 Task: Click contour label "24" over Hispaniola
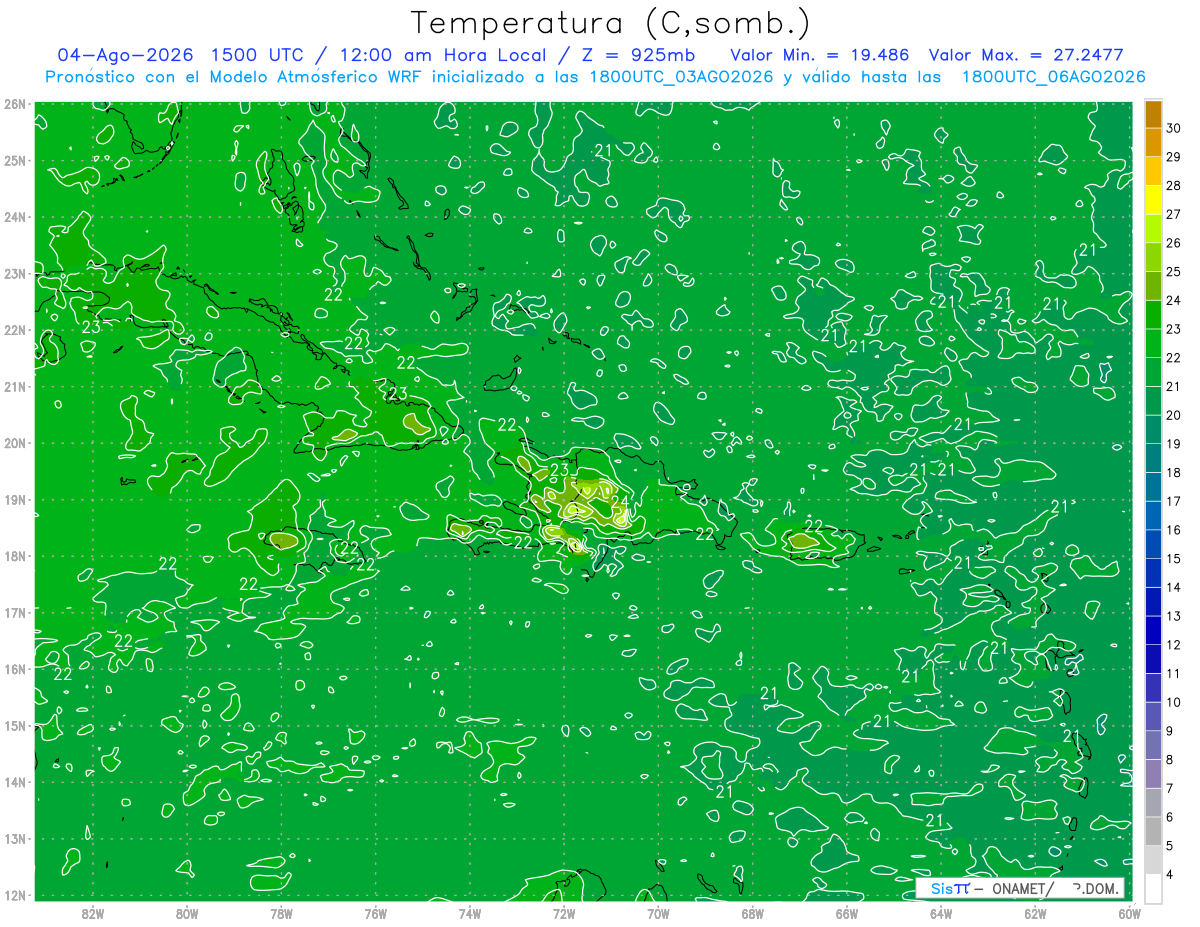coord(620,502)
